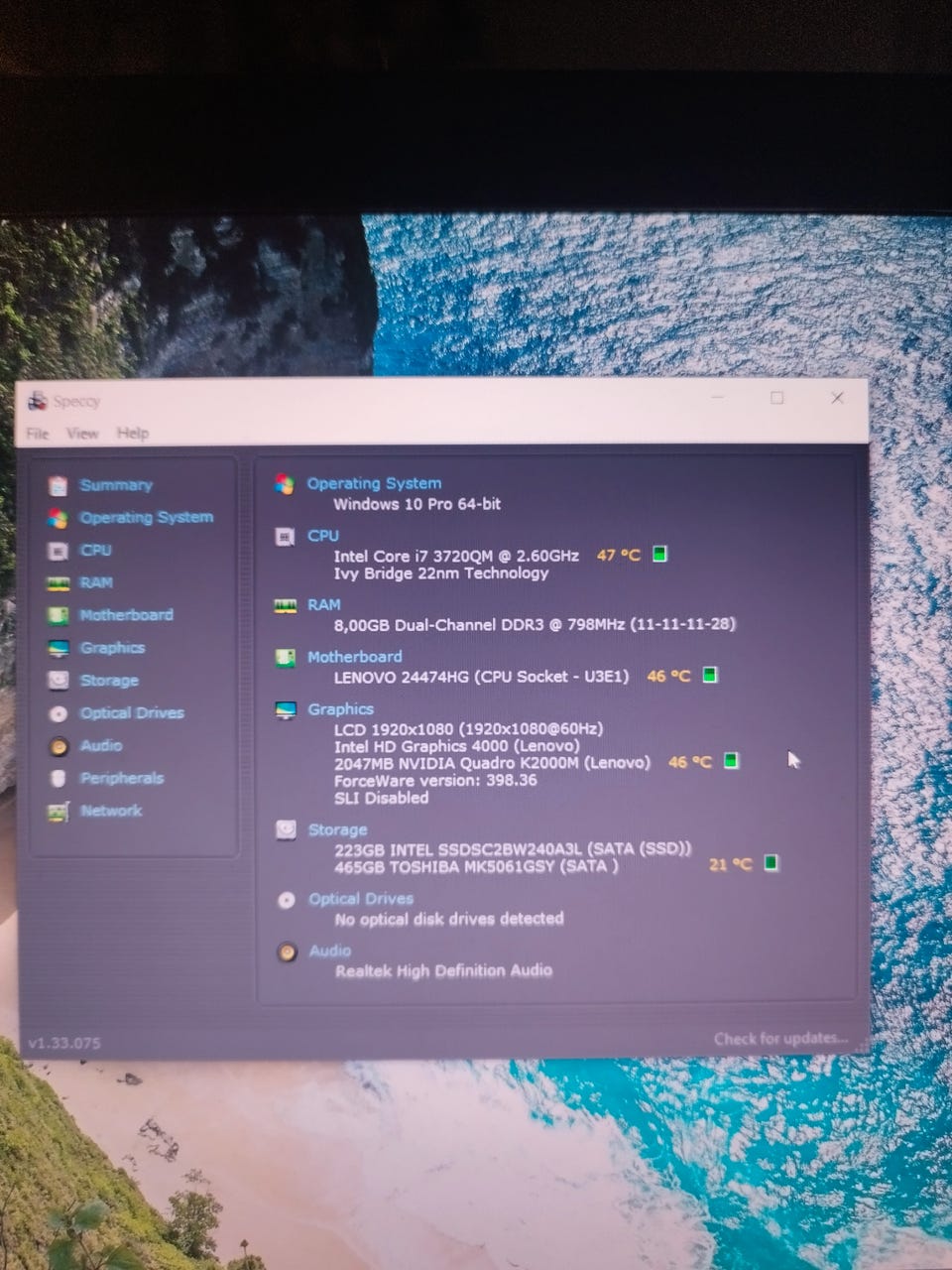The height and width of the screenshot is (1270, 952).
Task: Click the ForceWare version 398.36 line
Action: [x=435, y=781]
